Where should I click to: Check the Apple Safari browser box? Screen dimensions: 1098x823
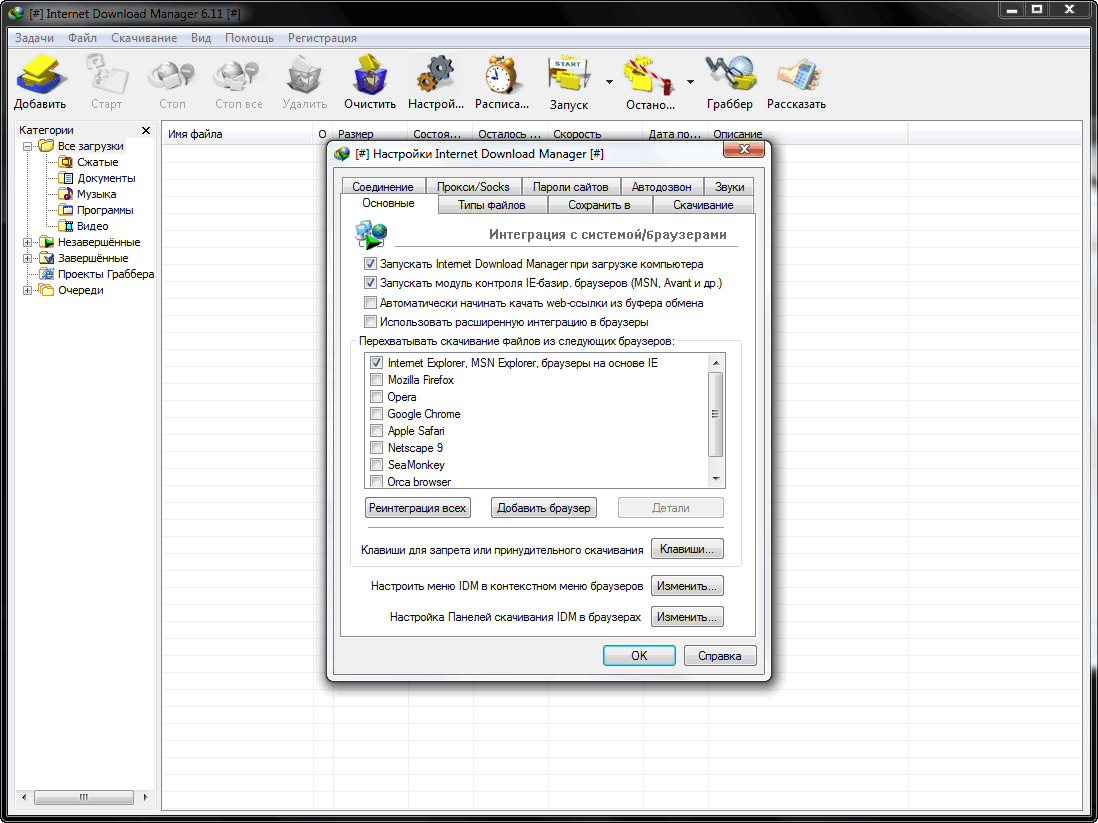tap(376, 431)
